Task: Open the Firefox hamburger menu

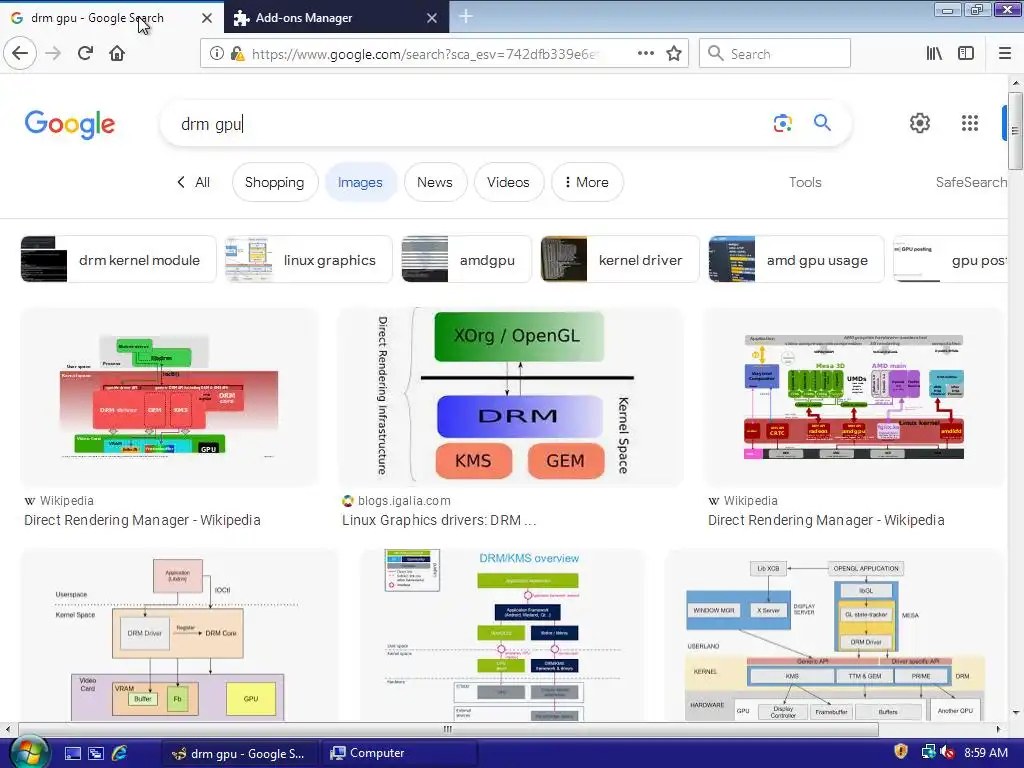Action: pyautogui.click(x=1005, y=54)
